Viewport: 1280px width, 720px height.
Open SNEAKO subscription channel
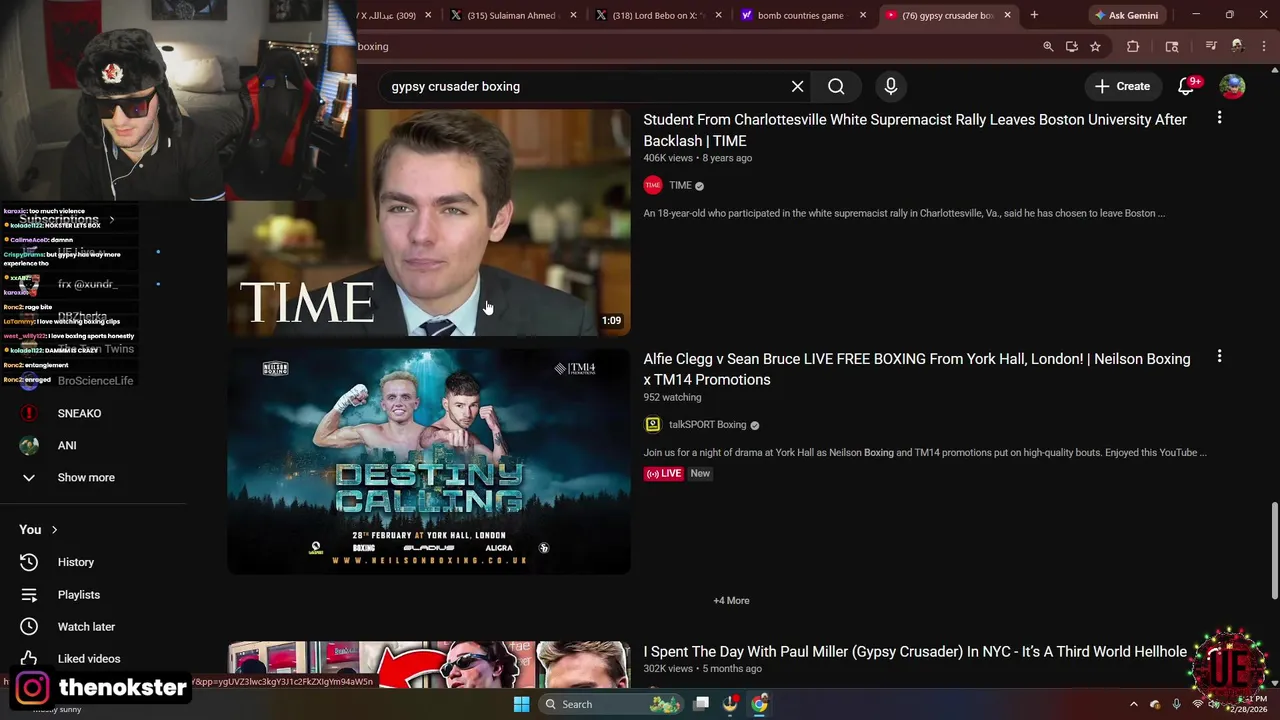click(79, 413)
